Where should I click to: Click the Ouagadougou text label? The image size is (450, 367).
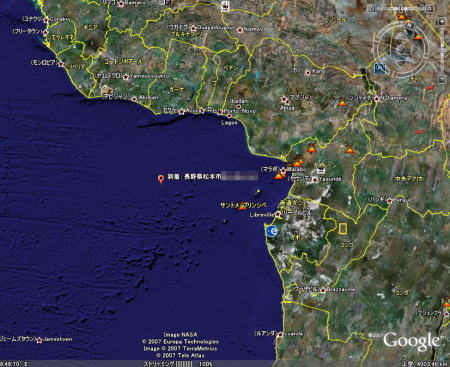pyautogui.click(x=215, y=28)
